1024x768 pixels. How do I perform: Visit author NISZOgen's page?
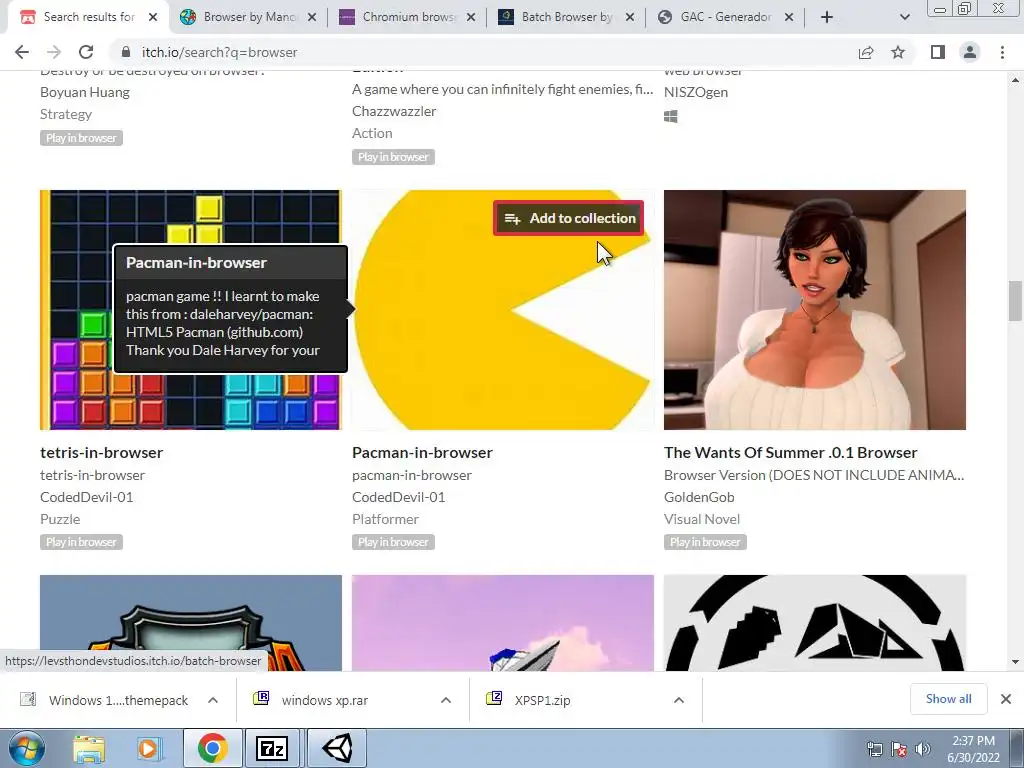[x=696, y=92]
